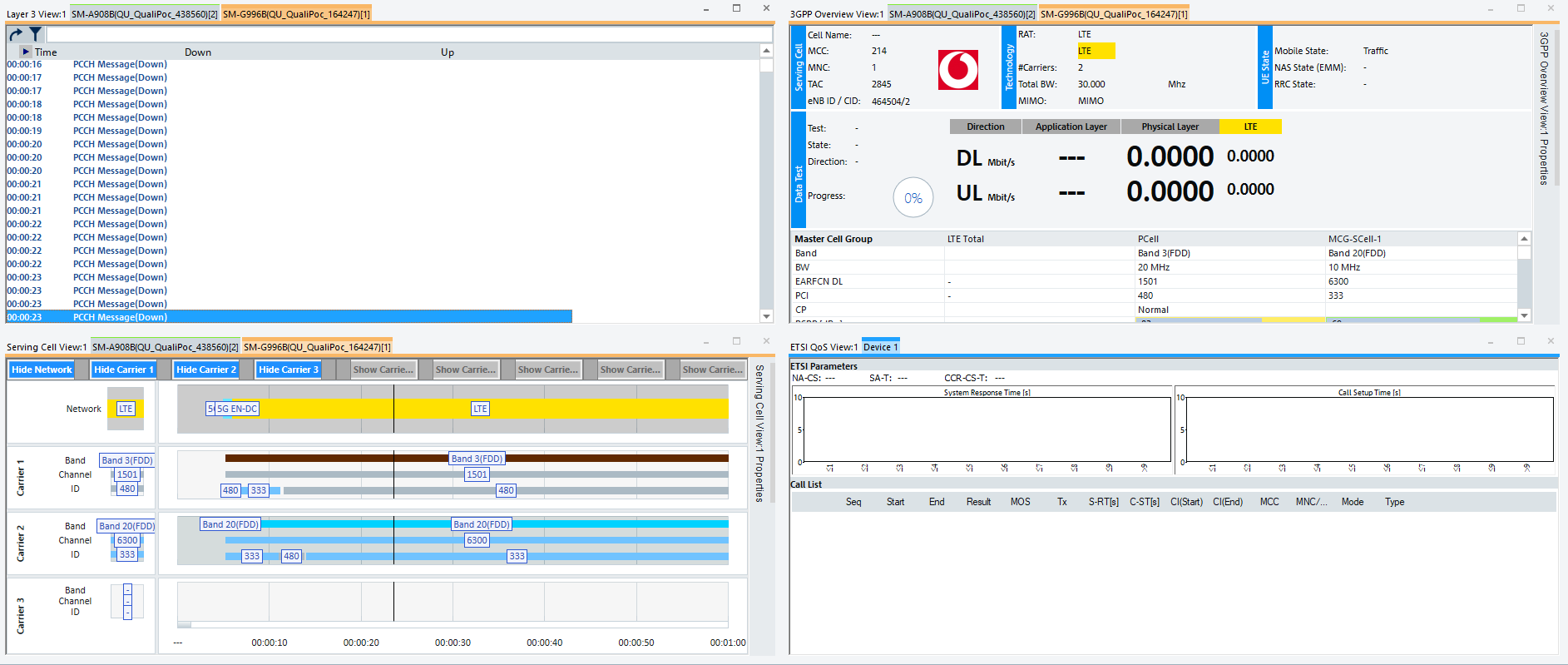Click the 0% progress circle indicator
1568x665 pixels.
(x=913, y=198)
